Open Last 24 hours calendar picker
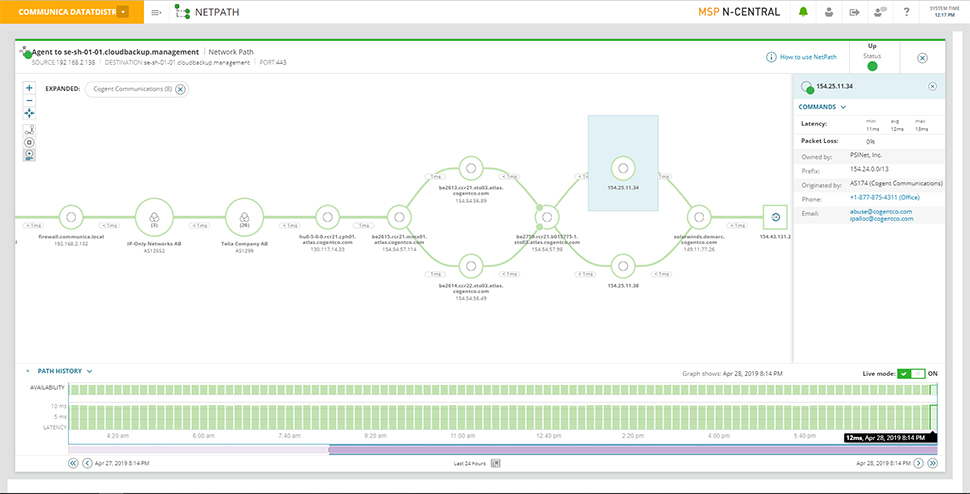The height and width of the screenshot is (494, 970). coord(496,462)
